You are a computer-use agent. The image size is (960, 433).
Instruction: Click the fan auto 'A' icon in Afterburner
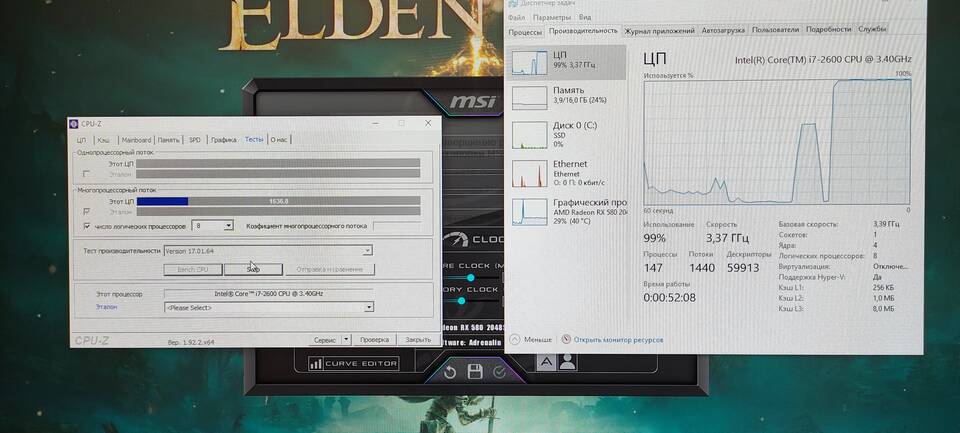pos(546,362)
